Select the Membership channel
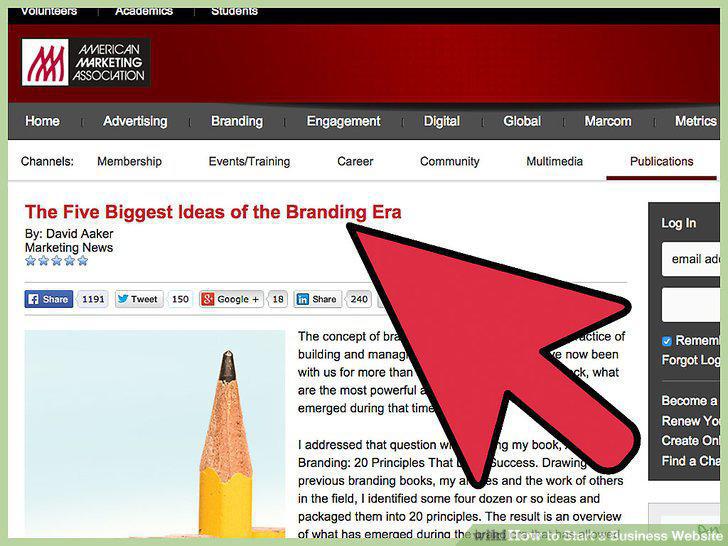Screen dimensions: 728x546 coord(130,161)
